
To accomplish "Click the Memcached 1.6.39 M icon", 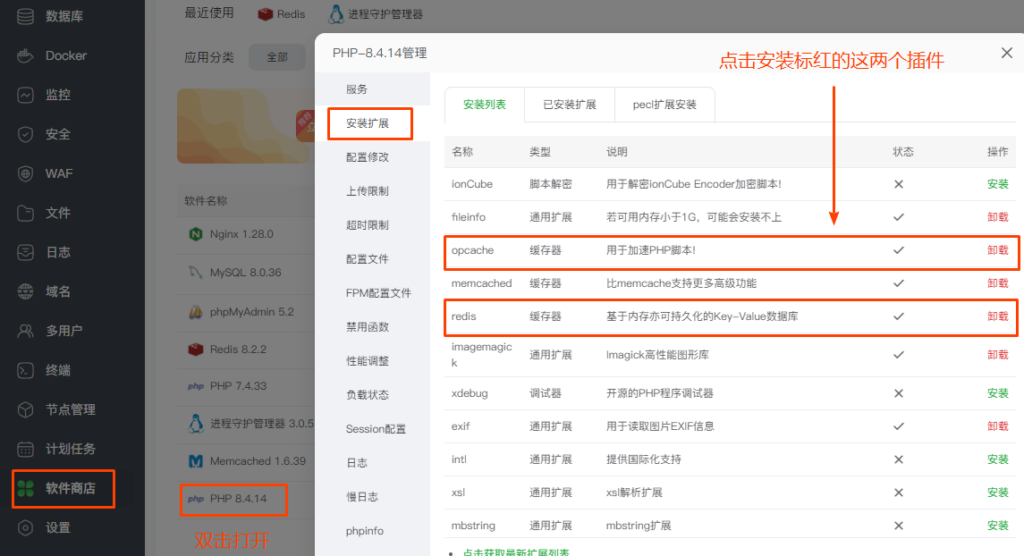I will click(195, 461).
